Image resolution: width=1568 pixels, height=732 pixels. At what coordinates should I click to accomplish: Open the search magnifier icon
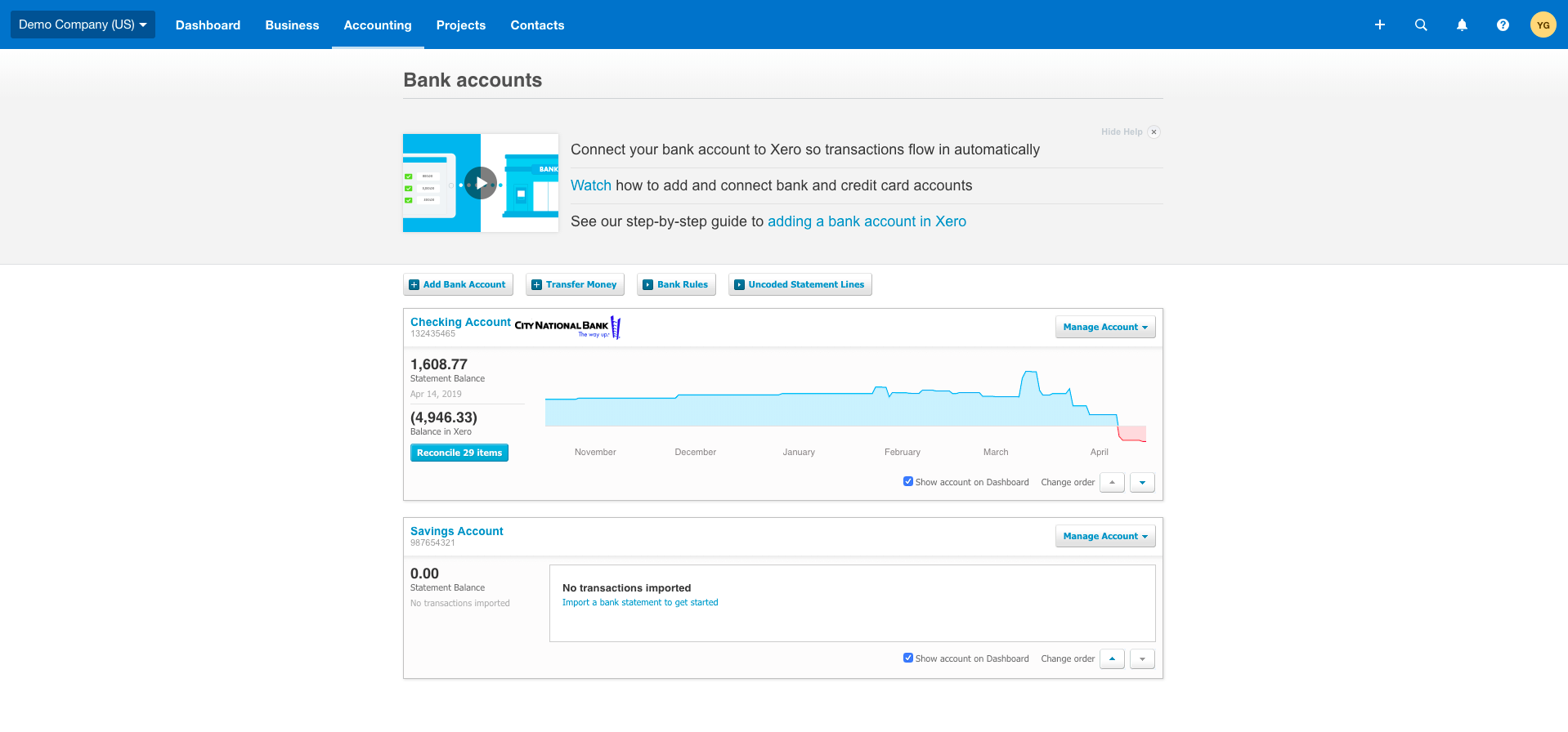click(1421, 25)
